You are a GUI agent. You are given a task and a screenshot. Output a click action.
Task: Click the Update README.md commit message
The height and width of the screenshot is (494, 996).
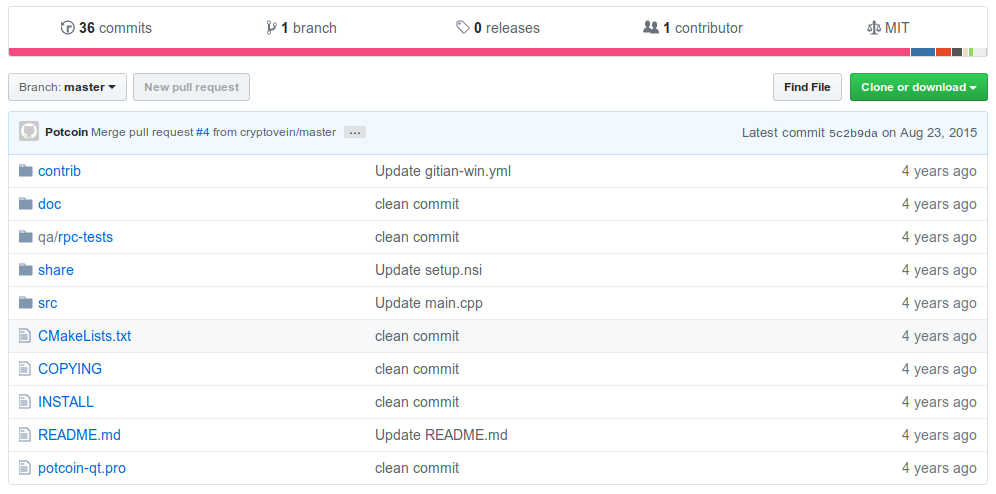(x=441, y=435)
